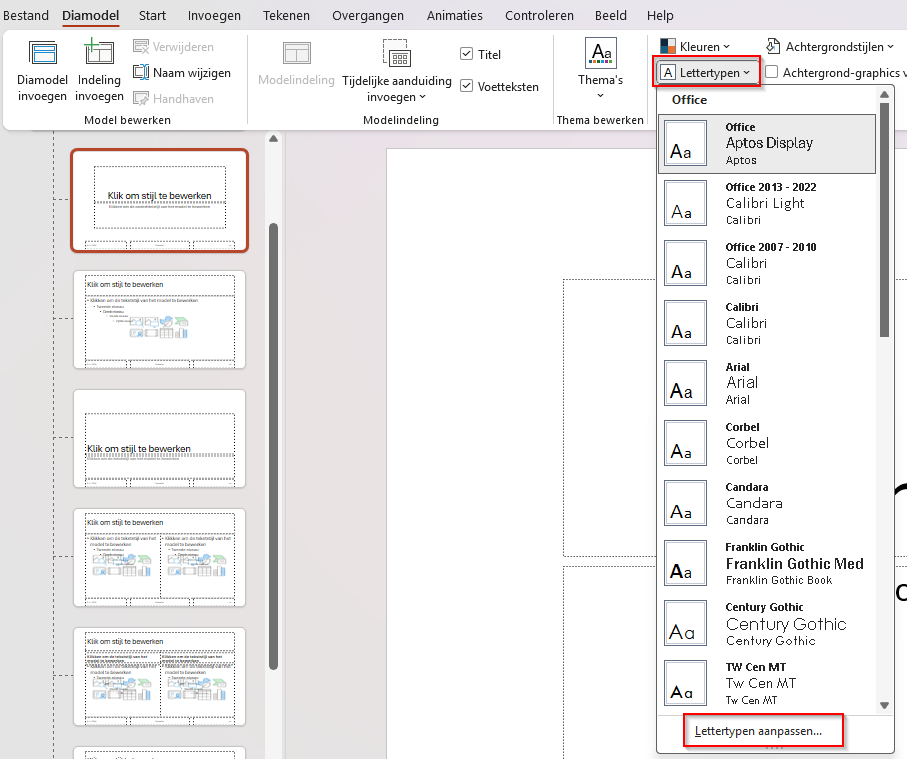Open the Achtergrondstijlen dropdown
This screenshot has height=759, width=907.
[x=829, y=47]
